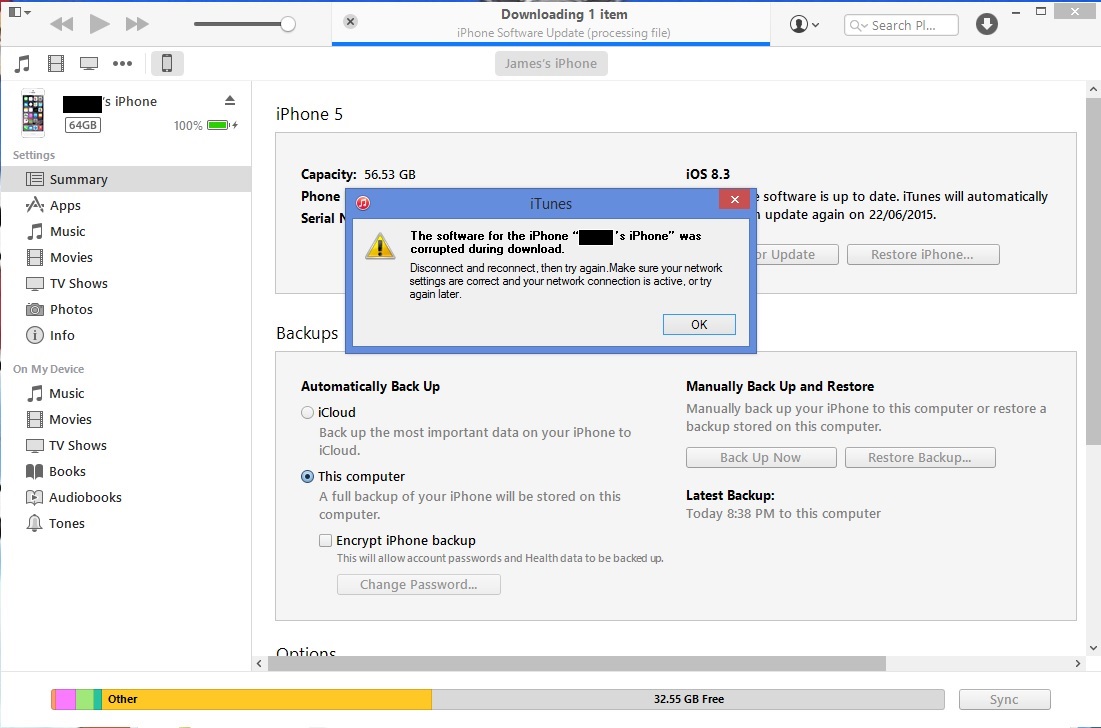The height and width of the screenshot is (728, 1101).
Task: Eject the iPhone using the eject icon
Action: 230,100
